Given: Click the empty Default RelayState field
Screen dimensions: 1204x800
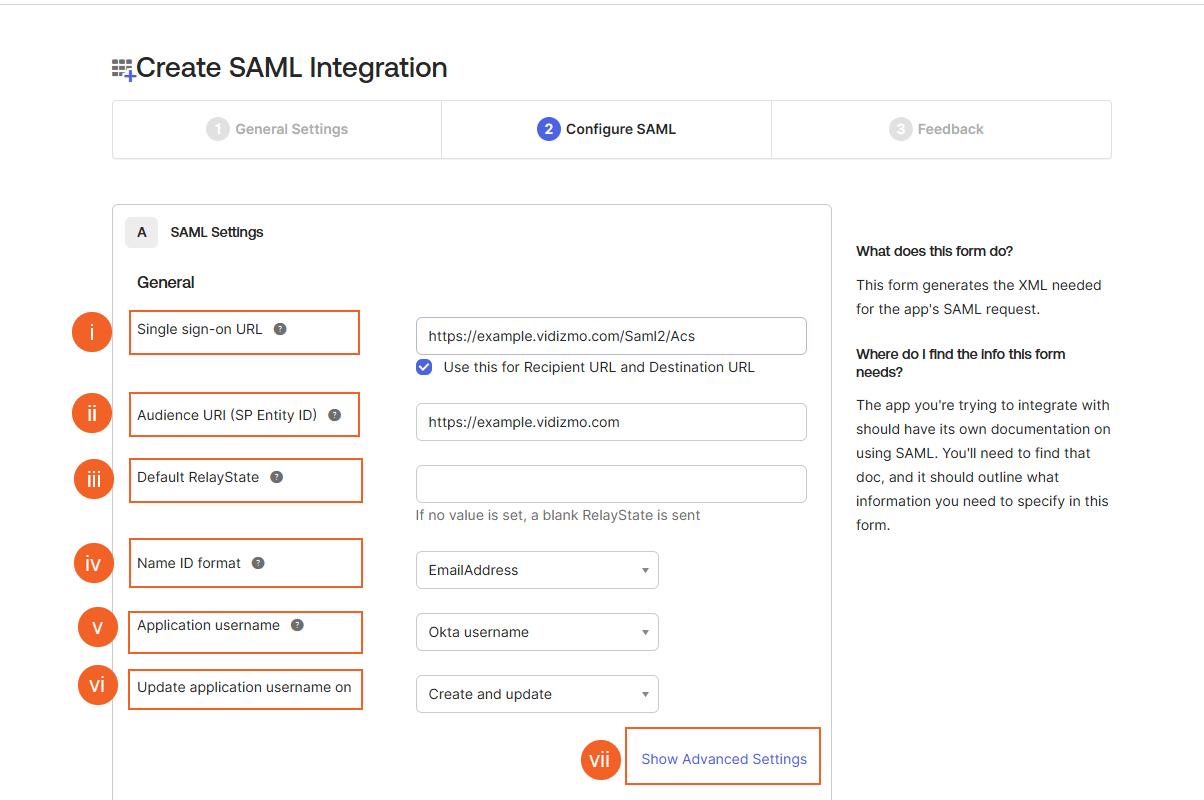Looking at the screenshot, I should (611, 484).
